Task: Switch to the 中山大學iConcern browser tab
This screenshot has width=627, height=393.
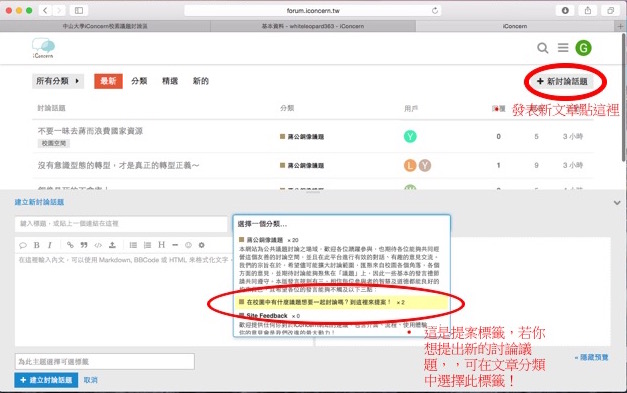Action: tap(105, 26)
